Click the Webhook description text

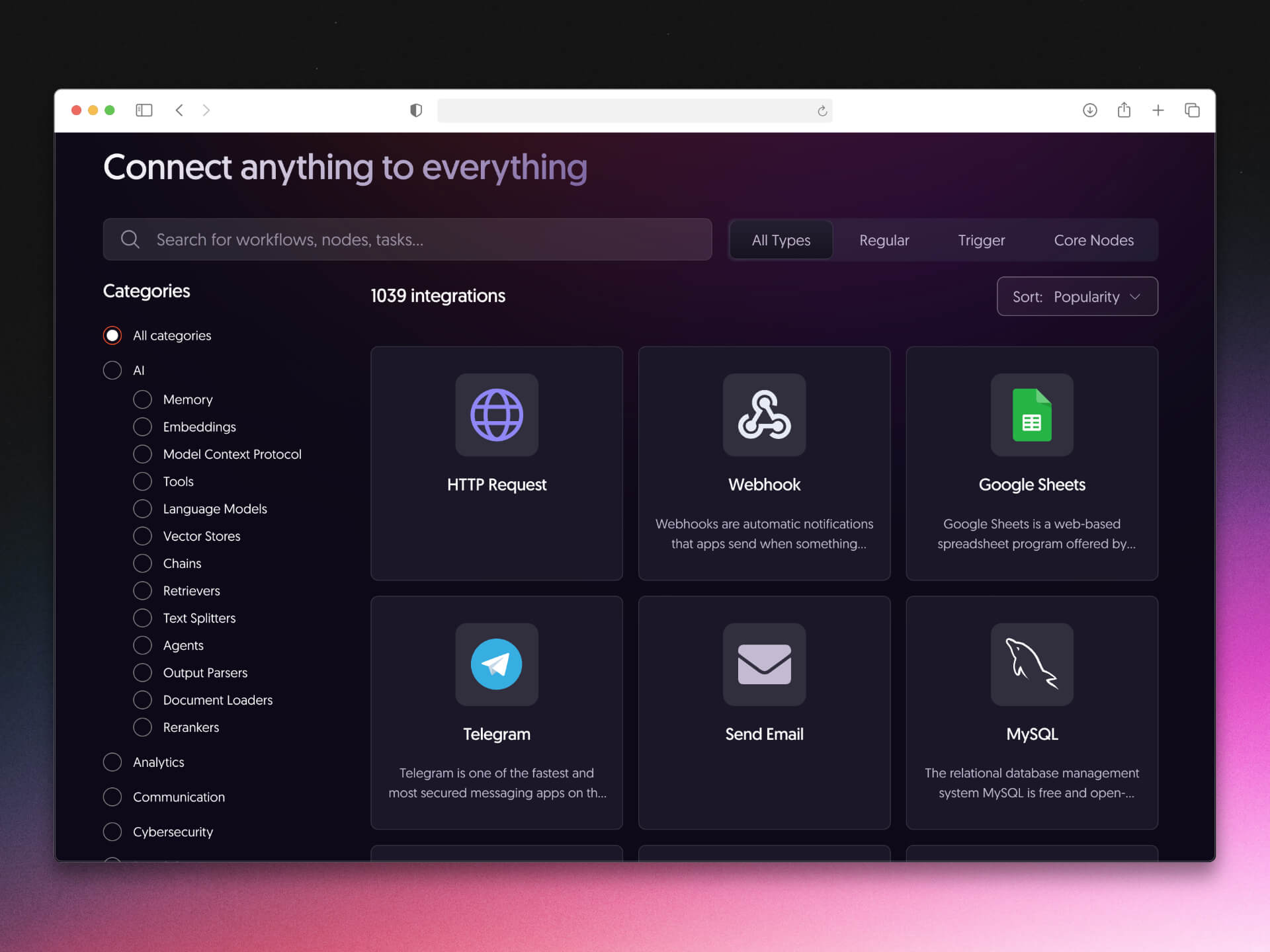click(764, 534)
